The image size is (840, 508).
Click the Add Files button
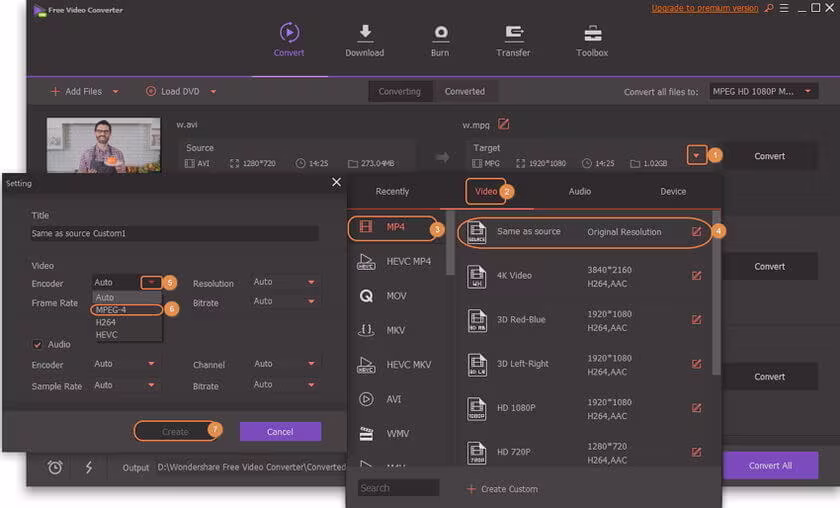[76, 92]
